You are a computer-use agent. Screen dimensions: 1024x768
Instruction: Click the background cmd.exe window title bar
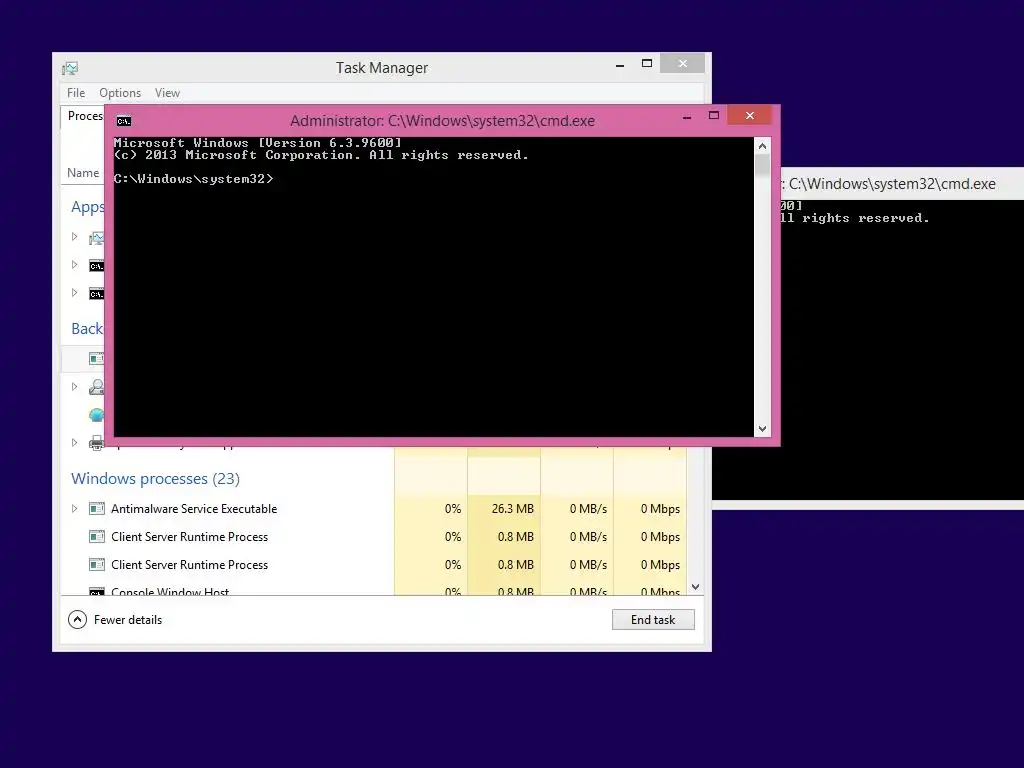[903, 184]
